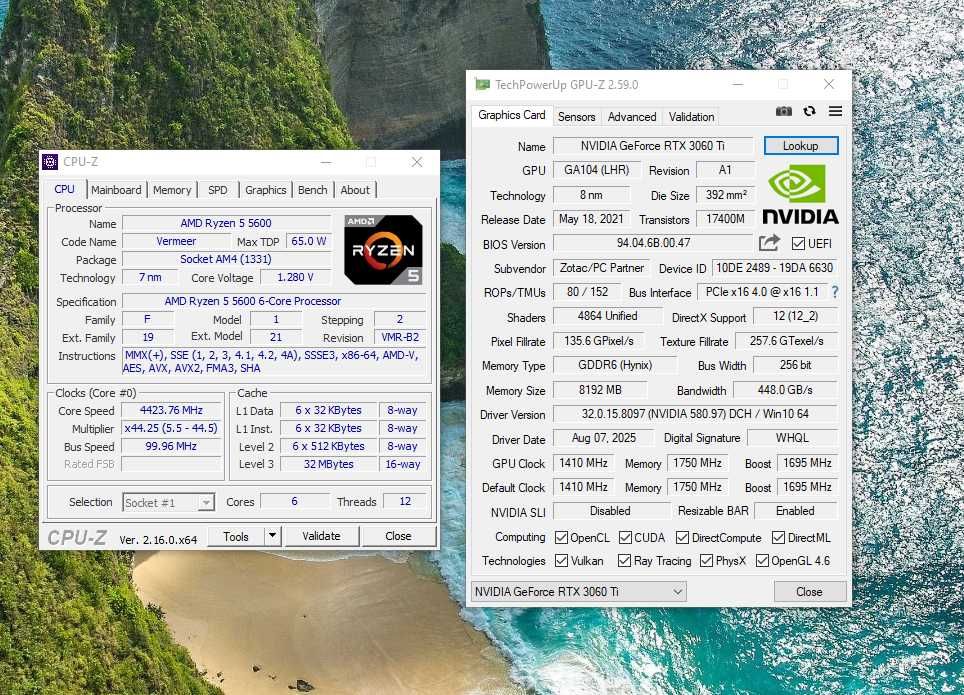Open the GPU-Z hamburger menu
The width and height of the screenshot is (964, 695).
click(835, 111)
